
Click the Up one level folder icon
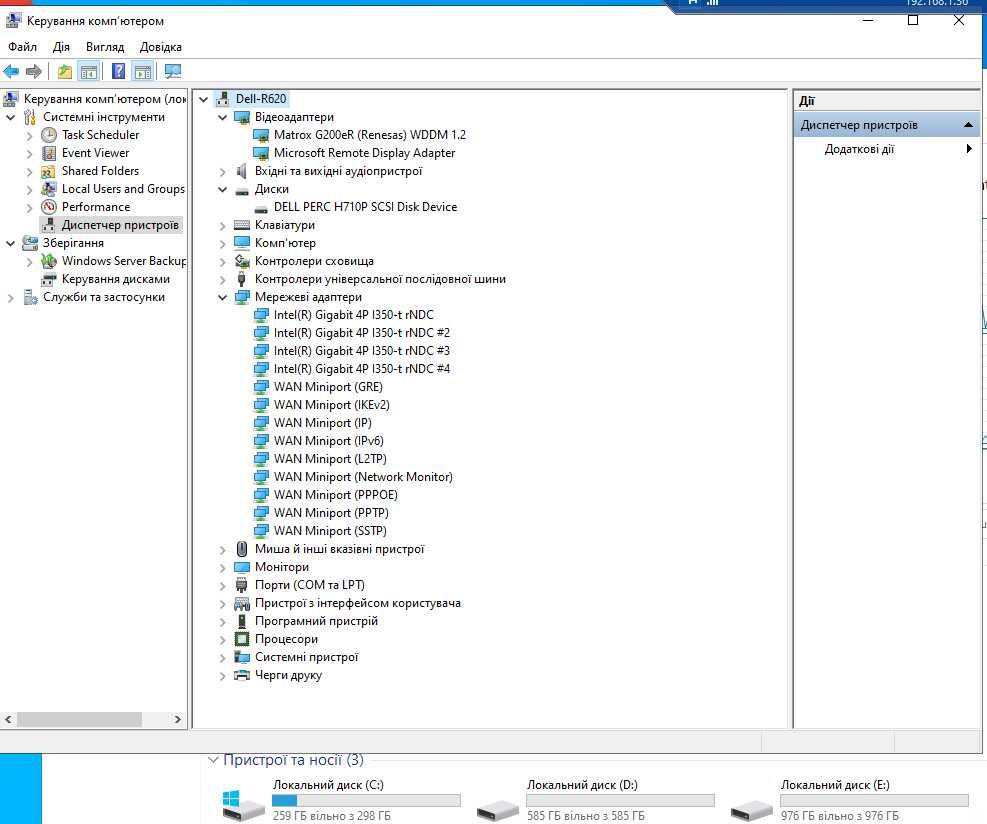(65, 72)
